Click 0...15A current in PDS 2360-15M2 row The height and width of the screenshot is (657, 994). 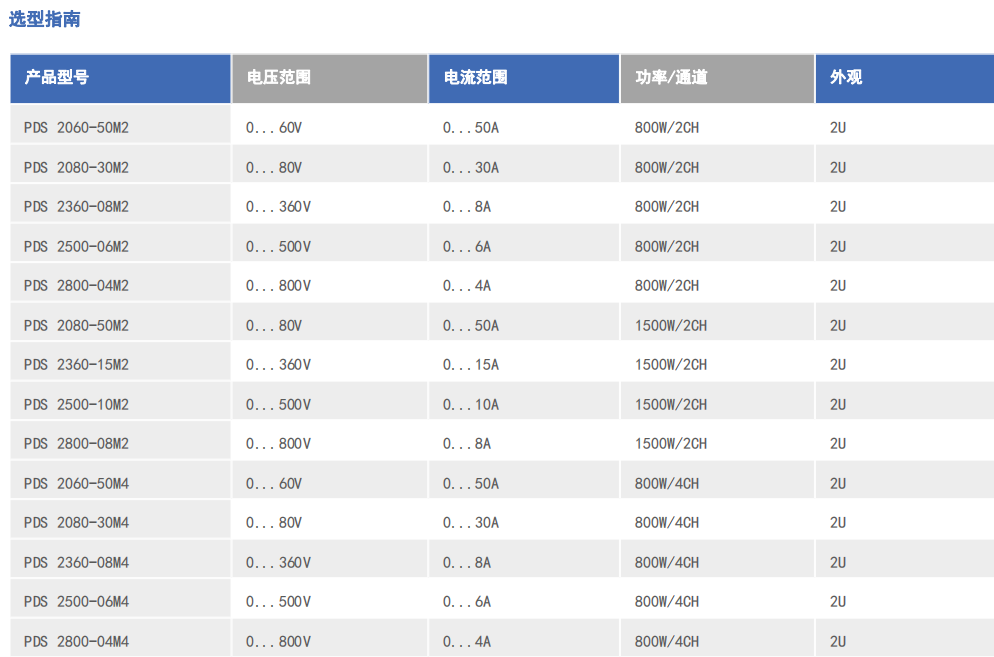click(471, 365)
